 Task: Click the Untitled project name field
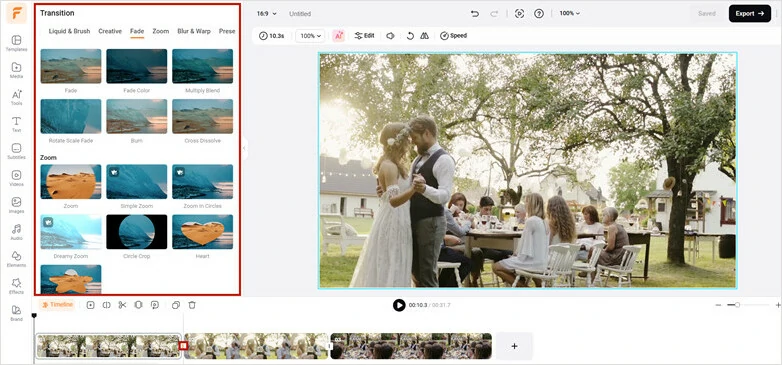point(300,14)
